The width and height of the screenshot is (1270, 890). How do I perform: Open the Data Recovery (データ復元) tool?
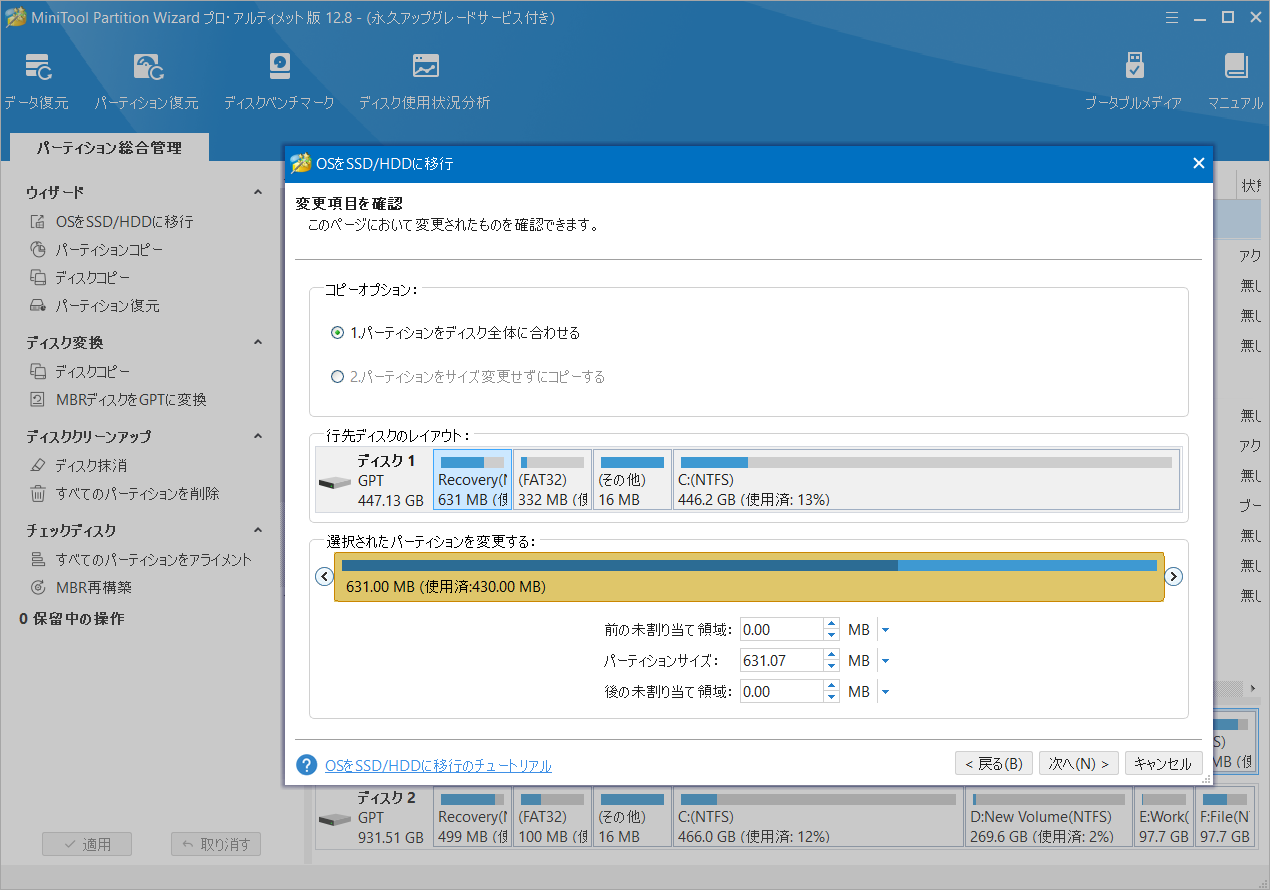pos(37,81)
